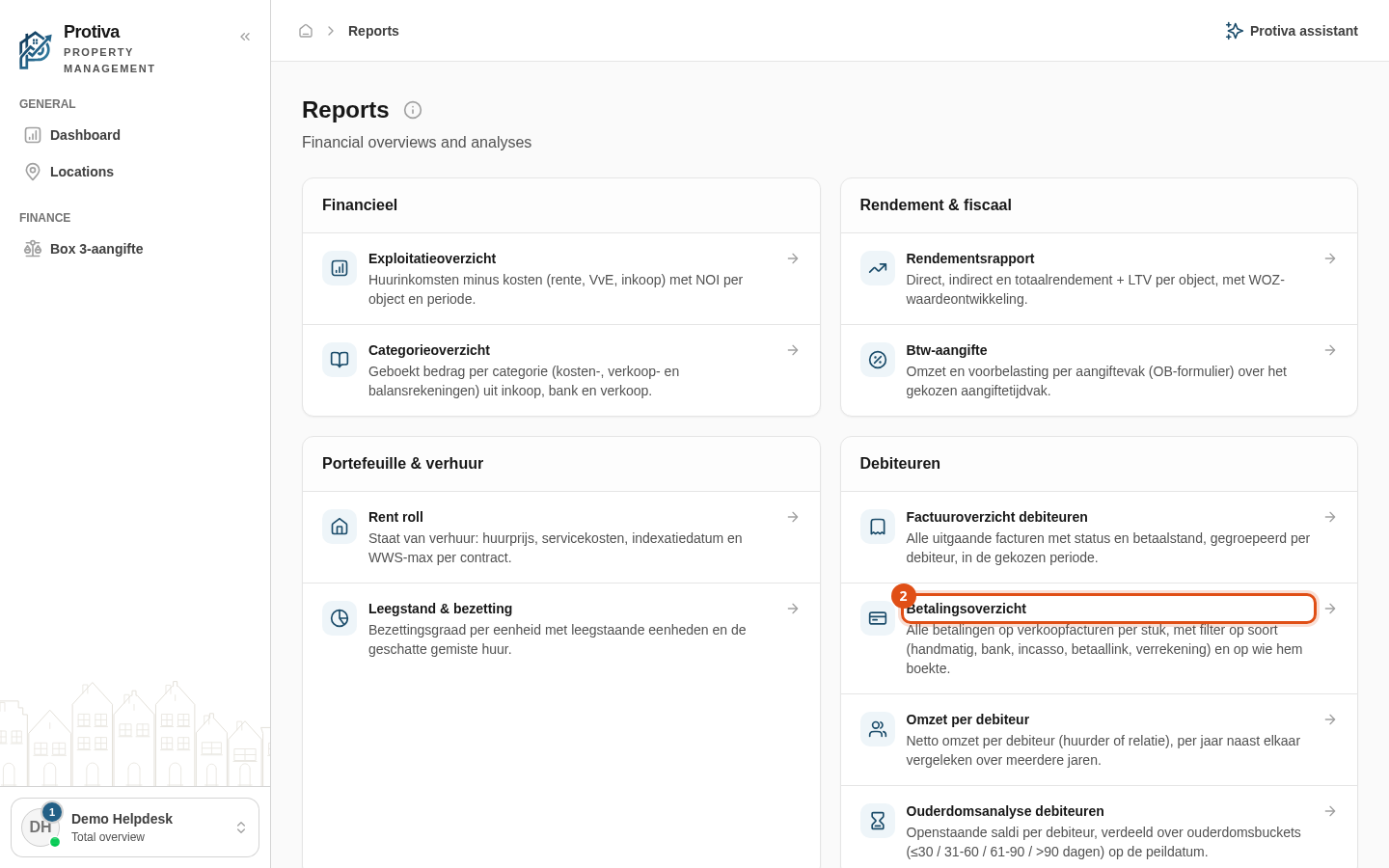The height and width of the screenshot is (868, 1389).
Task: Open Box 3-aangifte in the sidebar
Action: tap(135, 249)
